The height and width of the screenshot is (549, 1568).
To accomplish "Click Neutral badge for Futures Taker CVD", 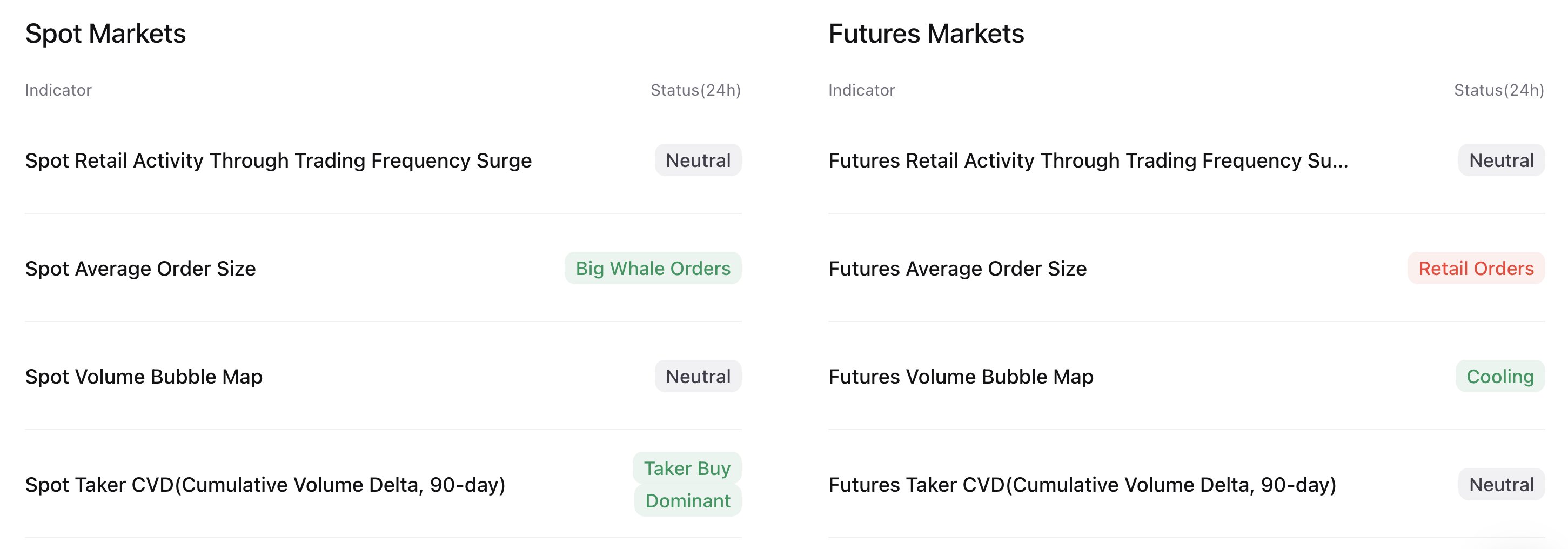I will (x=1501, y=485).
